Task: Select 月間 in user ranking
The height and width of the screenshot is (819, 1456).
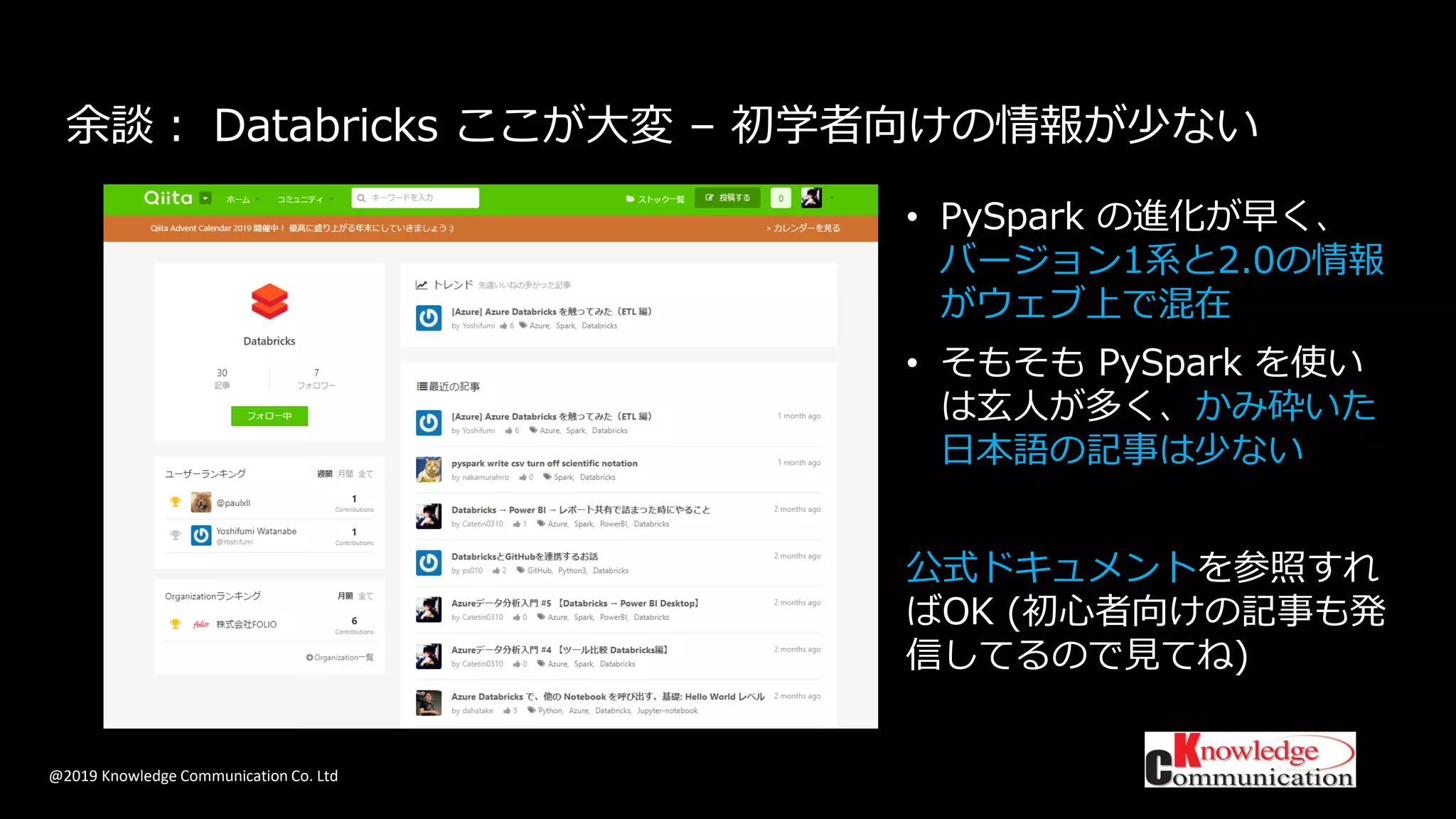Action: click(346, 473)
